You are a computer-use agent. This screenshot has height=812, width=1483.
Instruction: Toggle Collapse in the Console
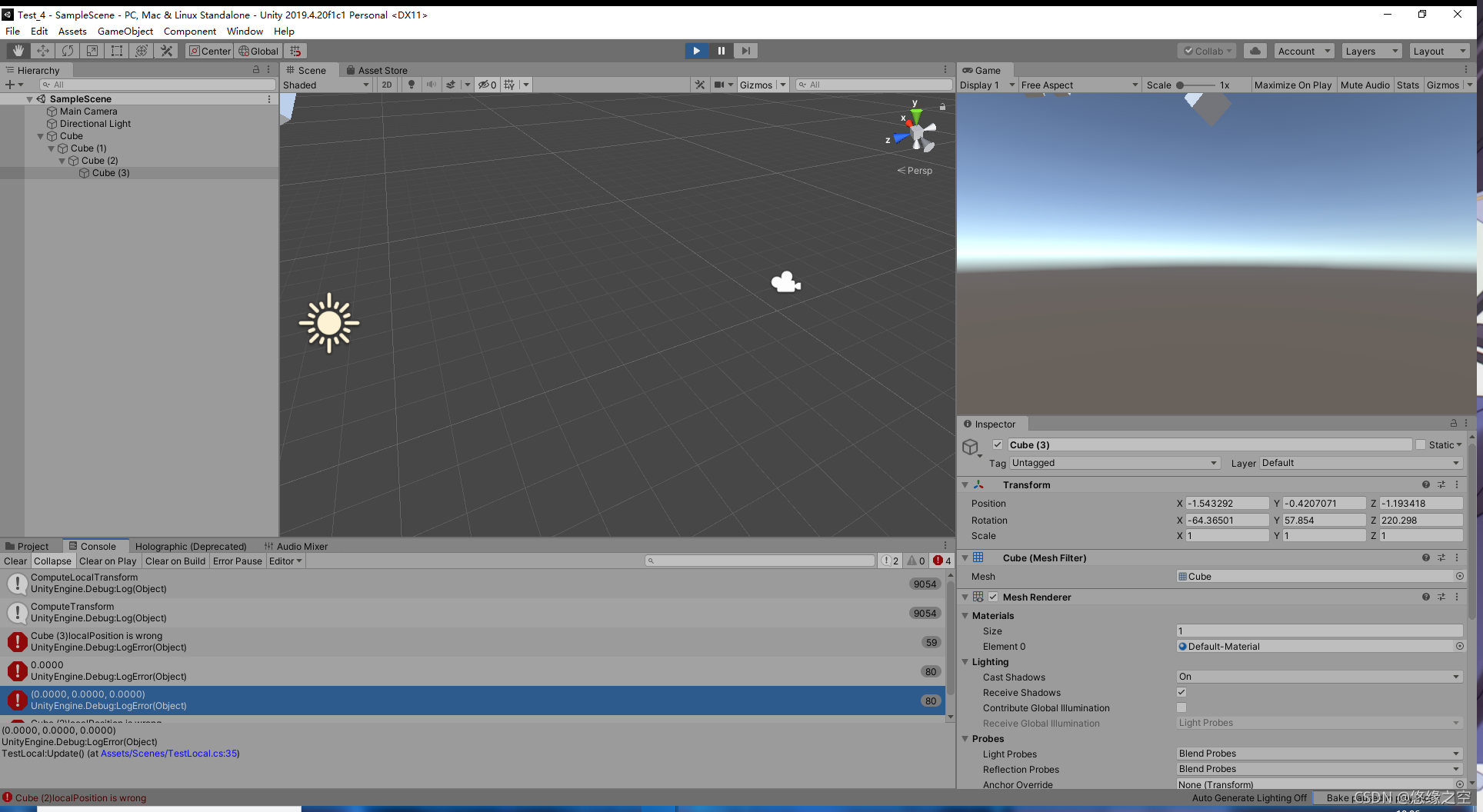coord(52,561)
